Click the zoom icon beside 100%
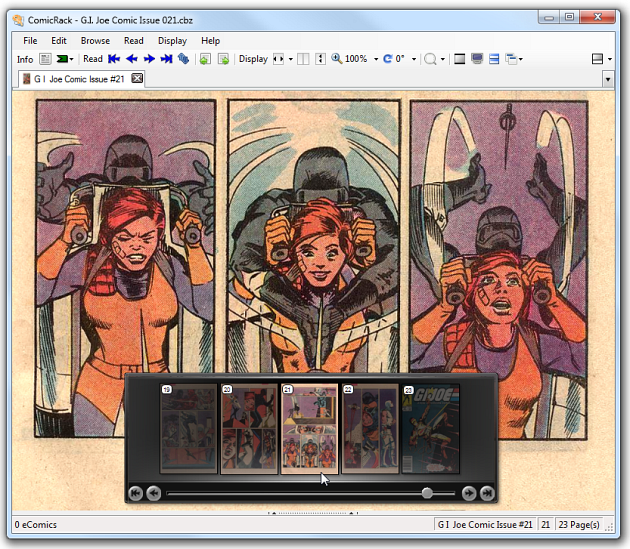This screenshot has width=630, height=549. 337,59
